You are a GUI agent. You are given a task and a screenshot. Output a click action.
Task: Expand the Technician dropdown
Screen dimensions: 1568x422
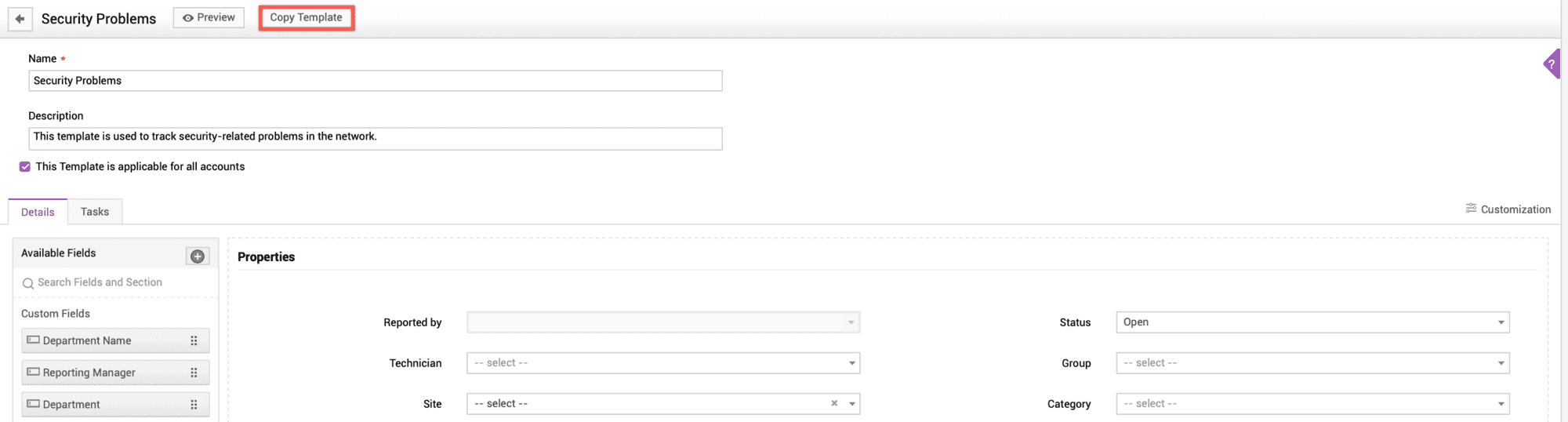pyautogui.click(x=851, y=363)
